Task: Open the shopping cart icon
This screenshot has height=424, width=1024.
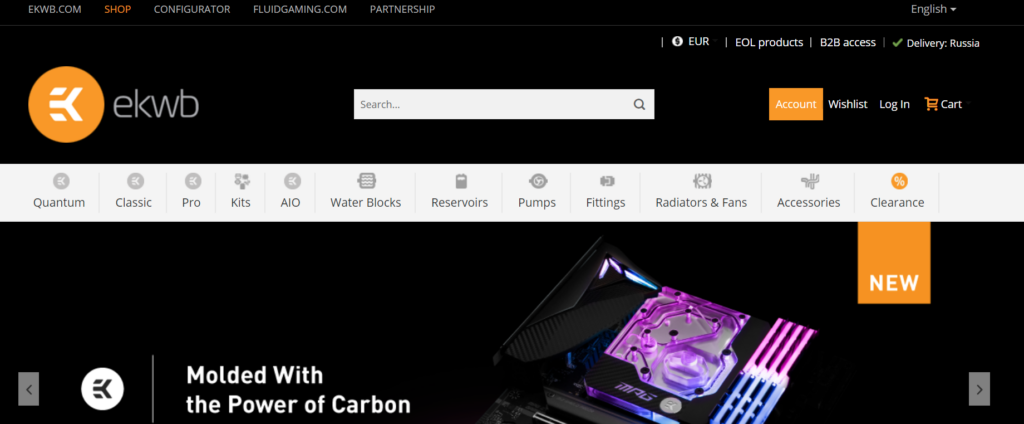Action: tap(931, 104)
